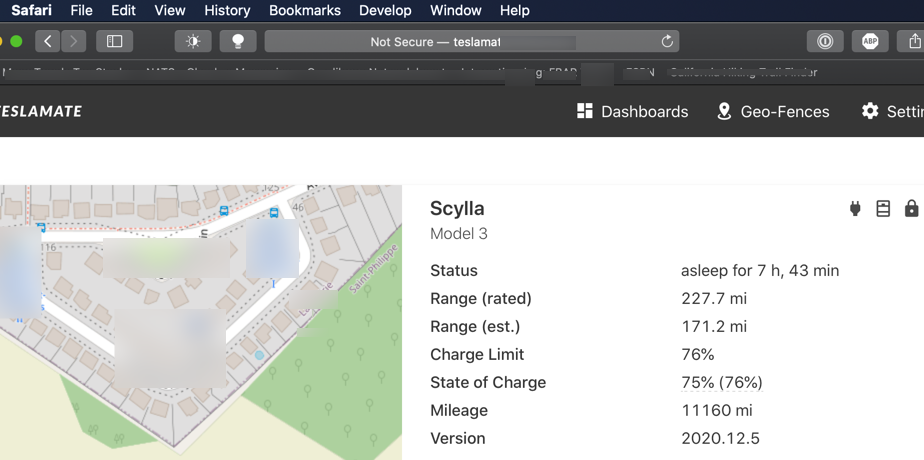Screen dimensions: 924x460
Task: Click the Safari address bar
Action: pyautogui.click(x=471, y=41)
